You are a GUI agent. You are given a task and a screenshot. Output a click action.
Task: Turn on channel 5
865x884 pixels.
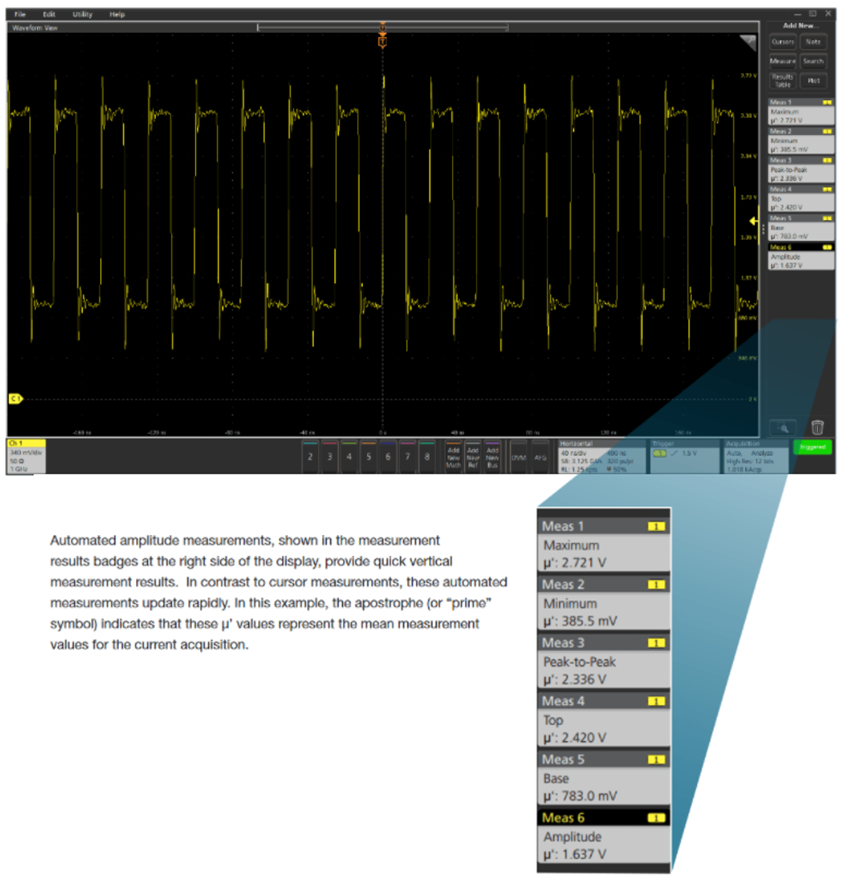(368, 456)
